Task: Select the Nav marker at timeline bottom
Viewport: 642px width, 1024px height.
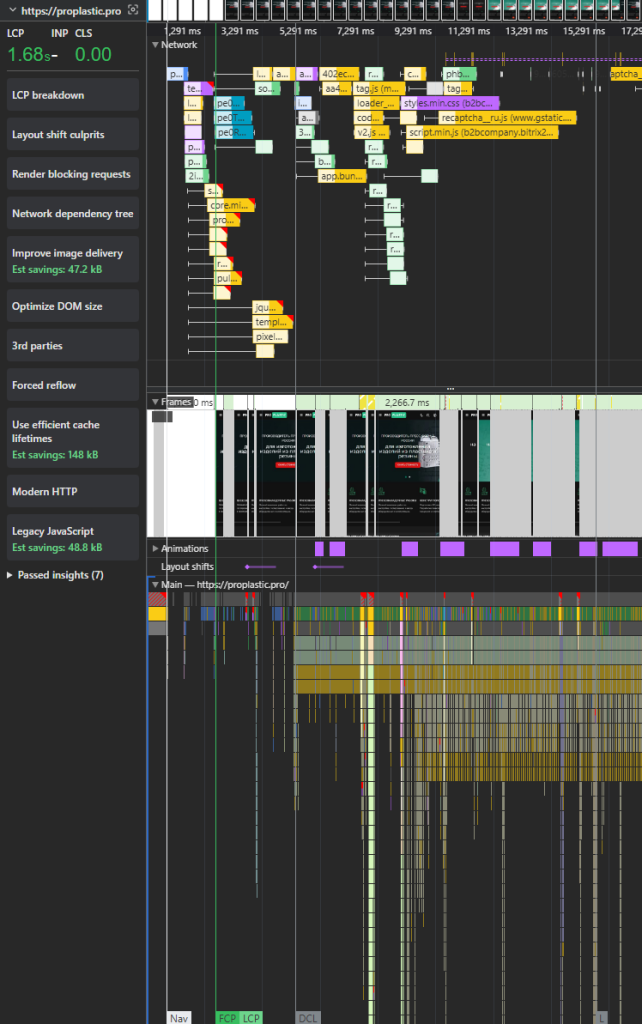Action: (x=179, y=1017)
